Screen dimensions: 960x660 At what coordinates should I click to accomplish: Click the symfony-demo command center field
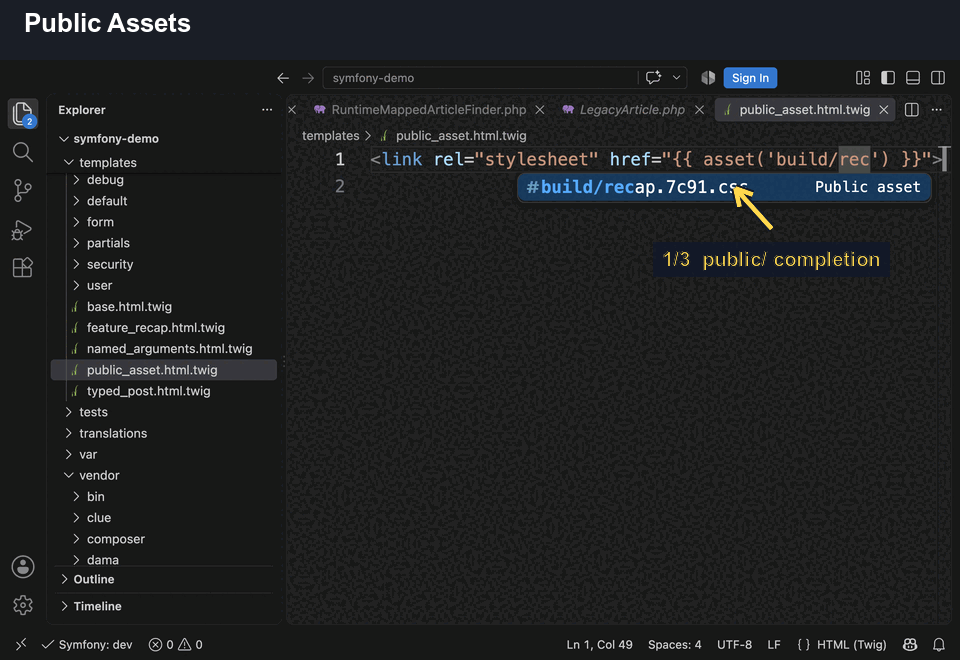click(481, 78)
